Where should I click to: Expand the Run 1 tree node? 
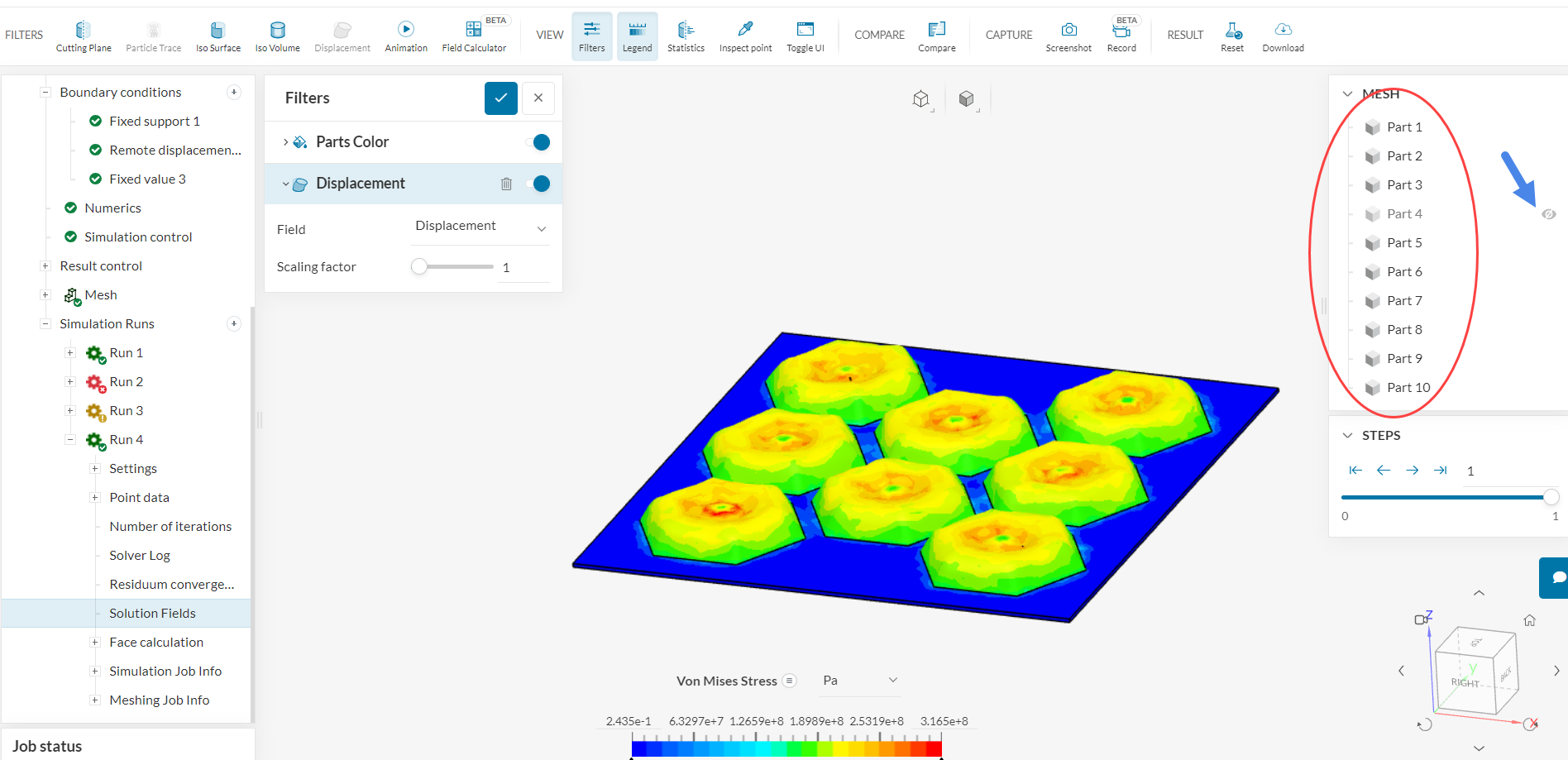click(x=70, y=353)
